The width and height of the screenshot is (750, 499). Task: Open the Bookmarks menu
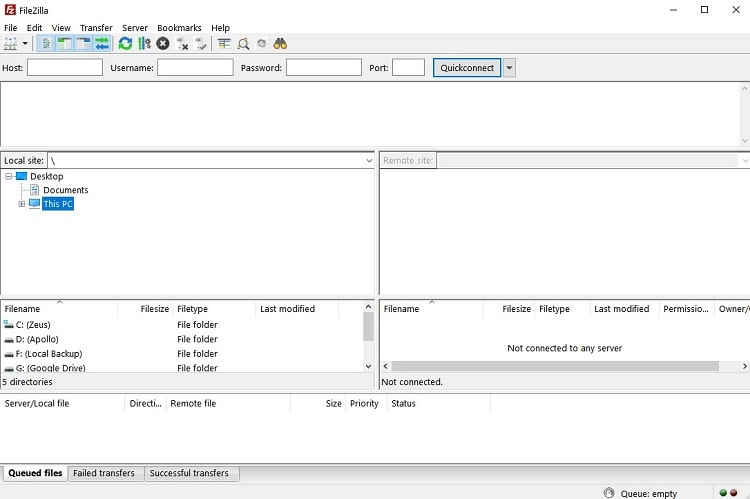pyautogui.click(x=179, y=28)
